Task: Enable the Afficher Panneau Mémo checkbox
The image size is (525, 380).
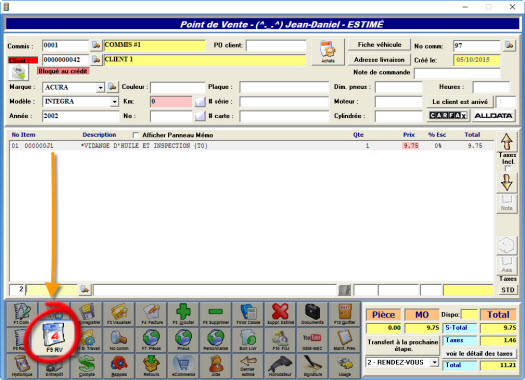Action: tap(136, 135)
